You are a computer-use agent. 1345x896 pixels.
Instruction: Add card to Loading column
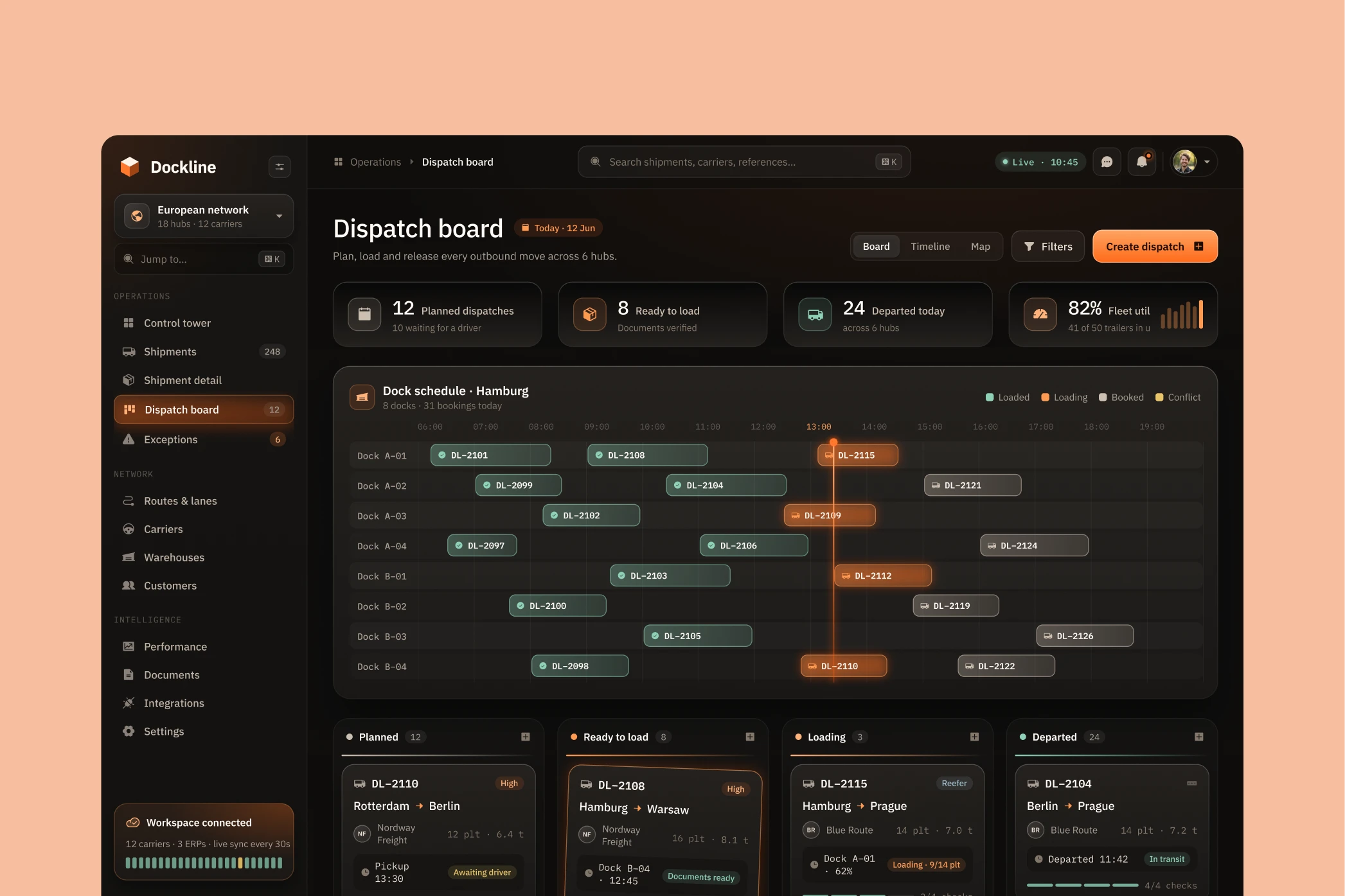(974, 737)
